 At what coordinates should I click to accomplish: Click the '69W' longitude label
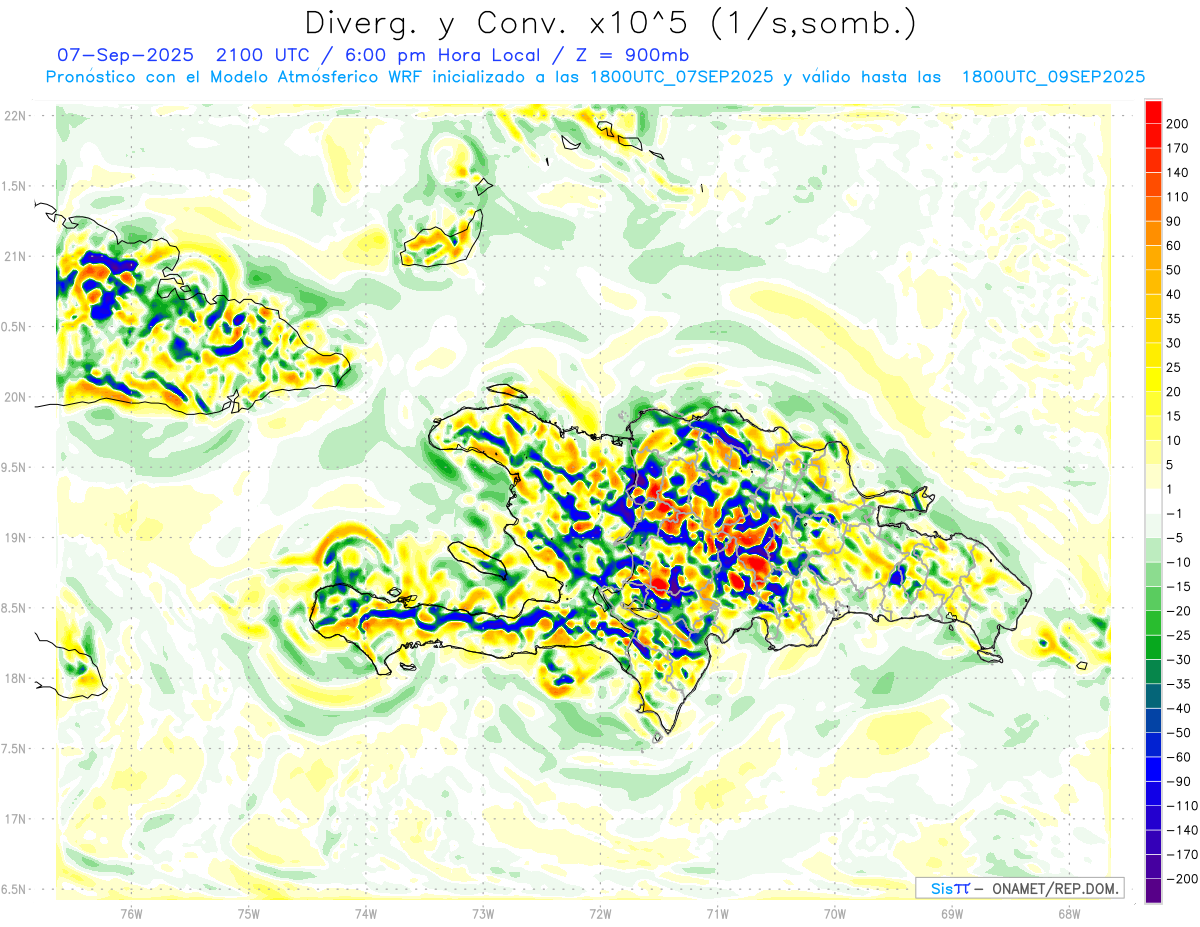tap(952, 914)
